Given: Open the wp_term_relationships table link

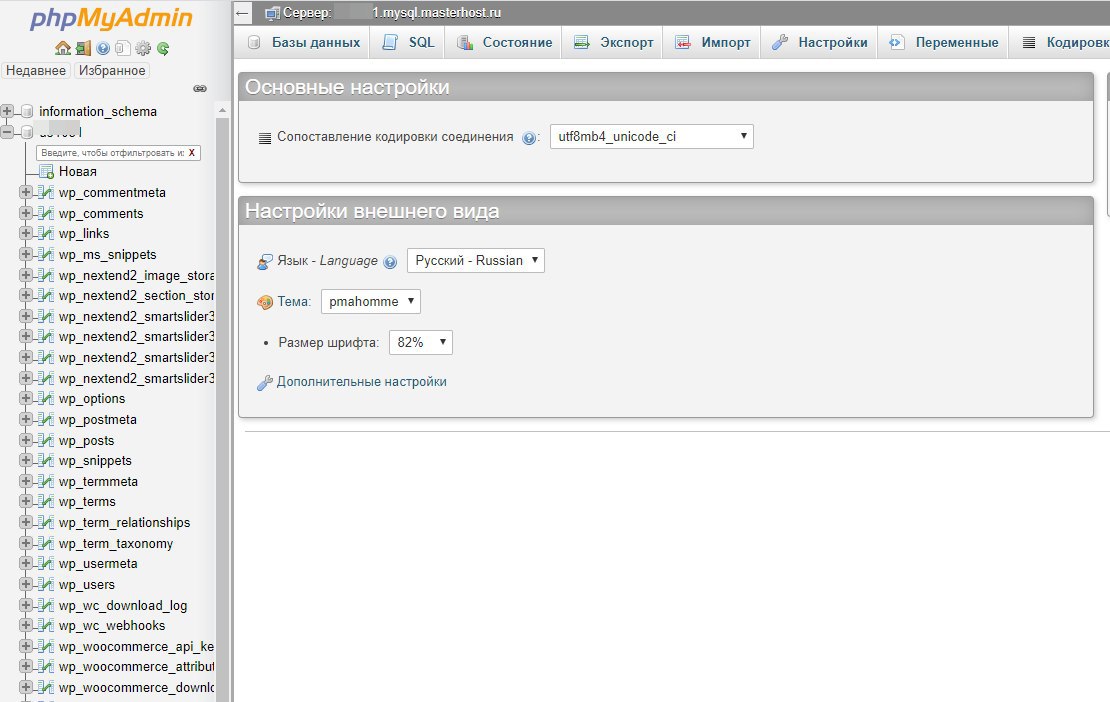Looking at the screenshot, I should click(x=125, y=522).
